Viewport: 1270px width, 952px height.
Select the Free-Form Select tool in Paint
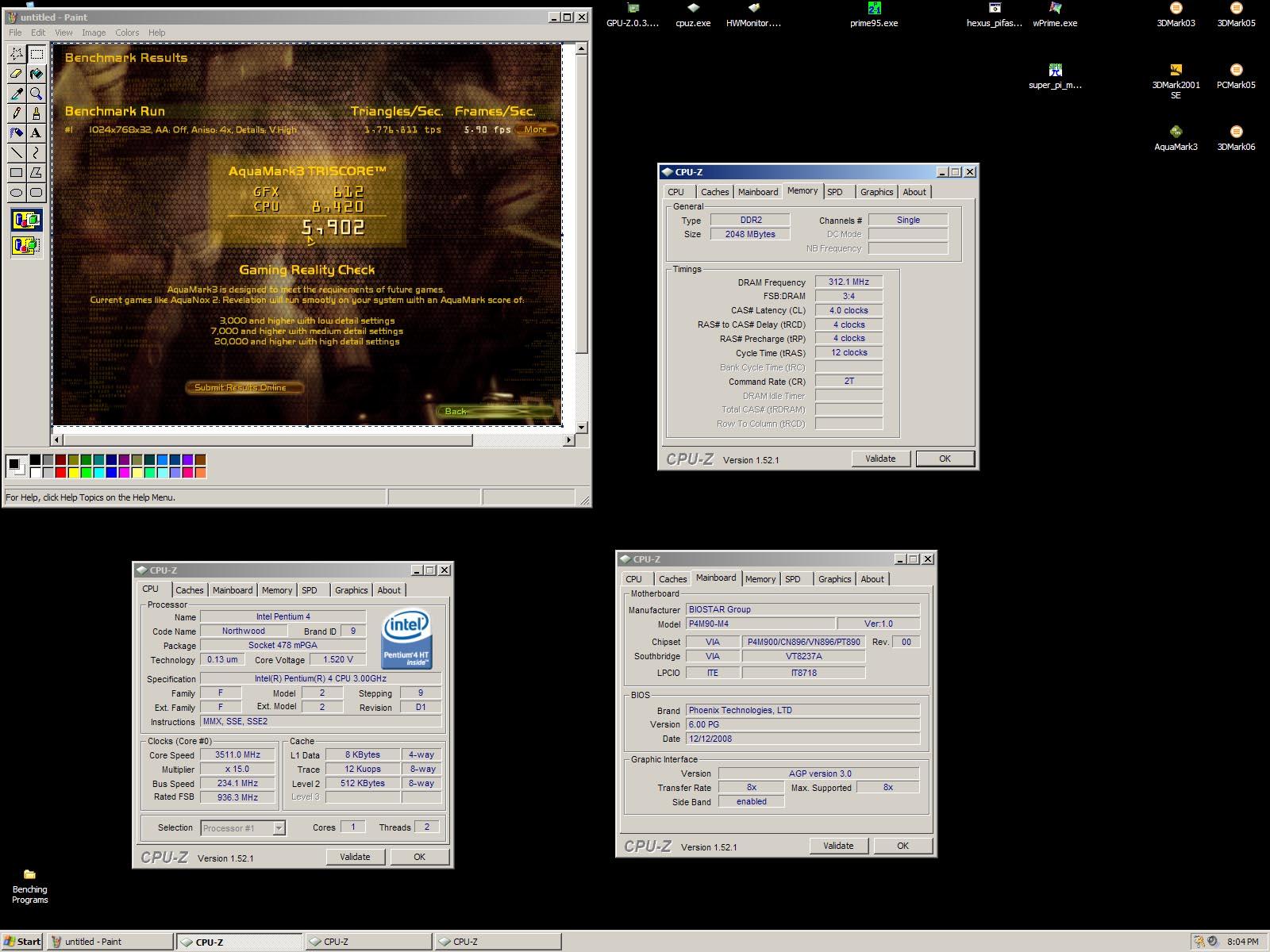point(16,54)
